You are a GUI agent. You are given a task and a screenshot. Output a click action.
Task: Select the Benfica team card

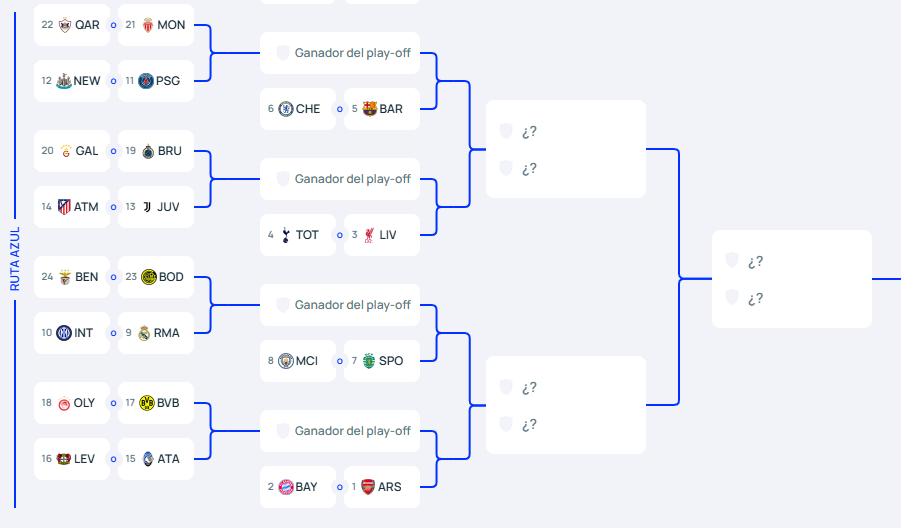[x=72, y=277]
